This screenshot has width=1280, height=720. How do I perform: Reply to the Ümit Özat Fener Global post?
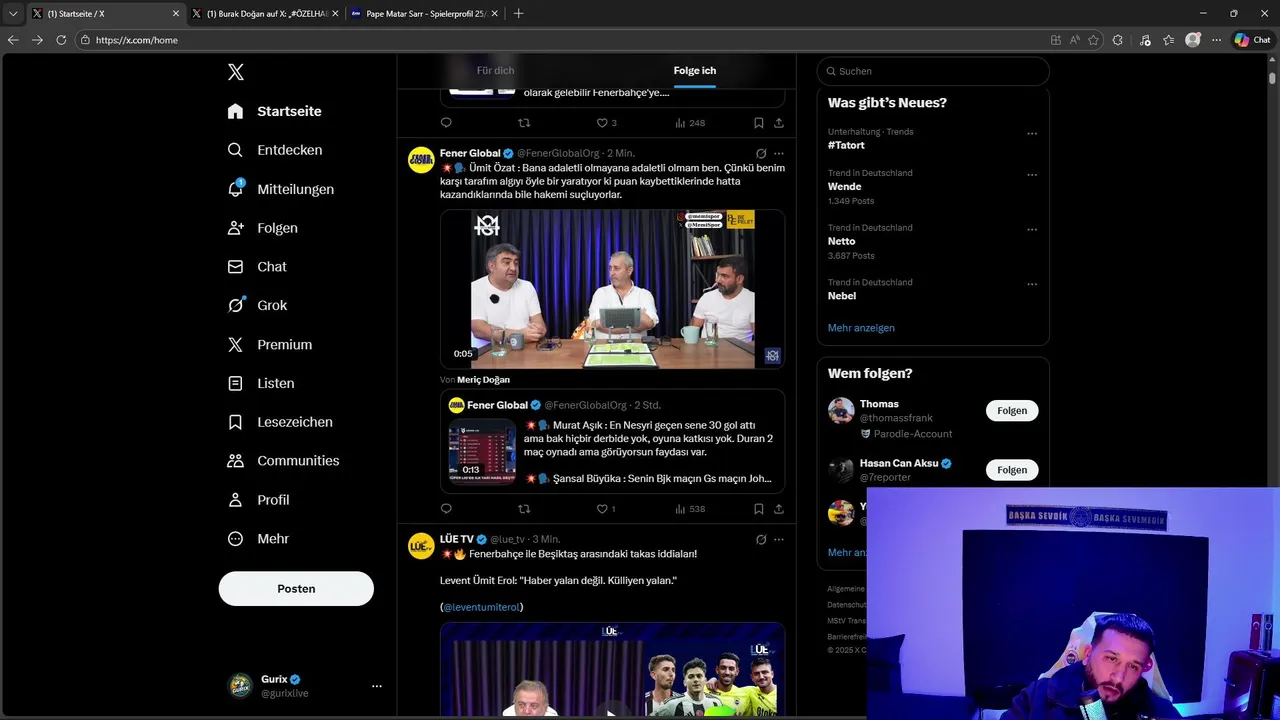(446, 509)
